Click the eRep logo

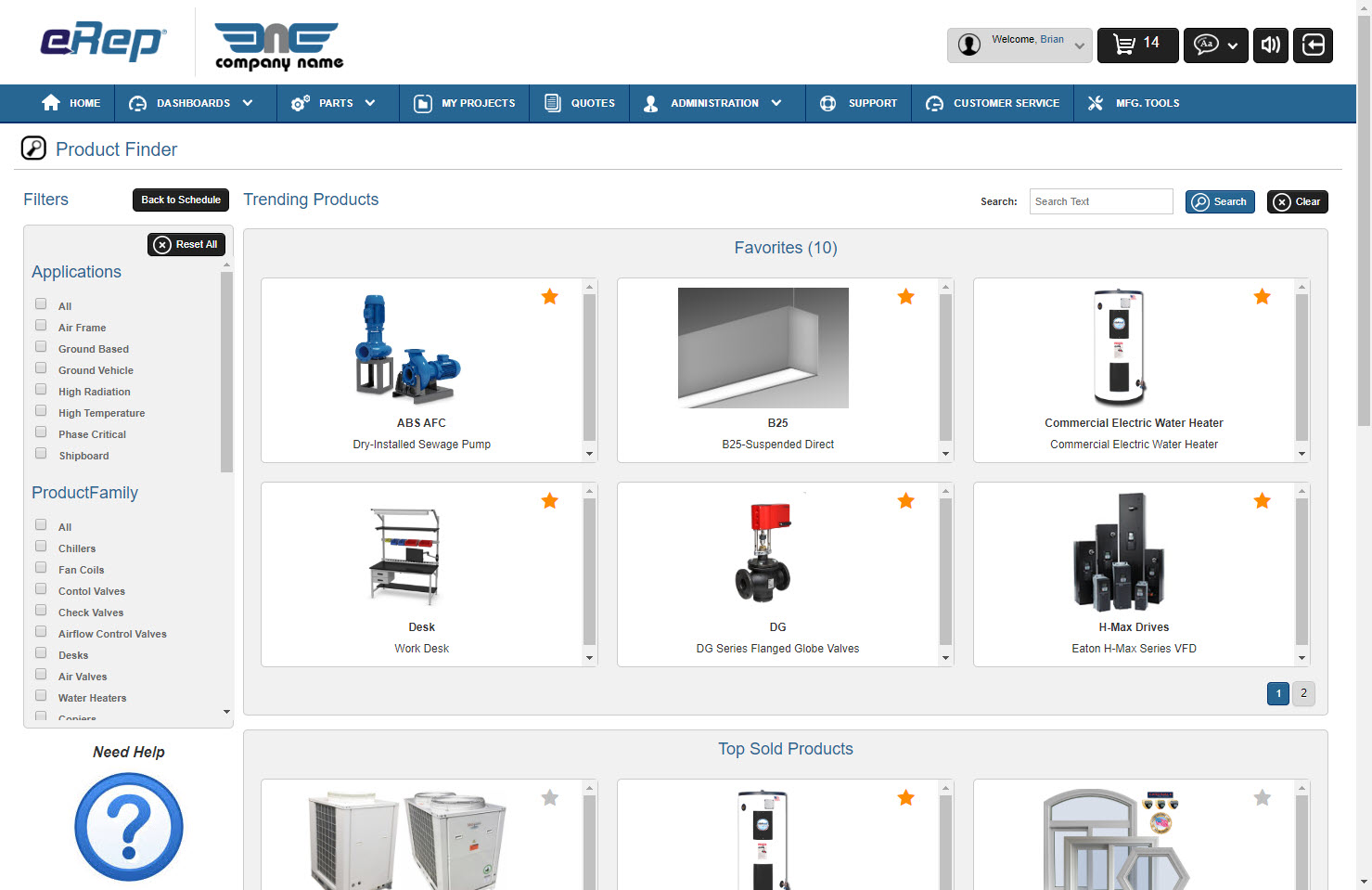tap(103, 43)
